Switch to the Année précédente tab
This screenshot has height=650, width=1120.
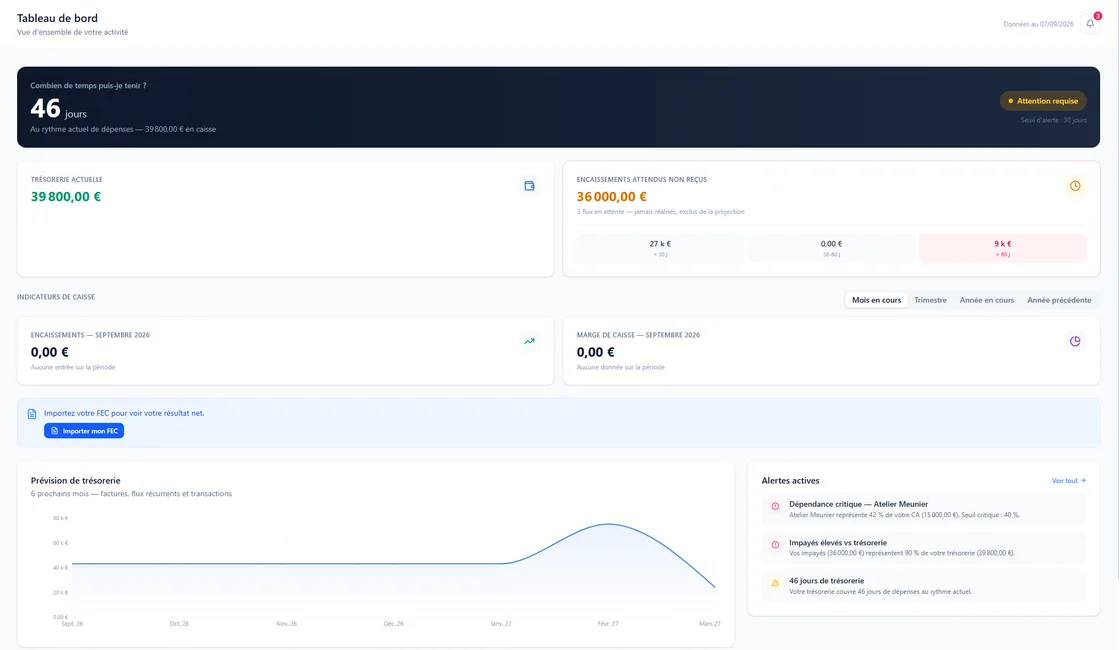[x=1059, y=300]
